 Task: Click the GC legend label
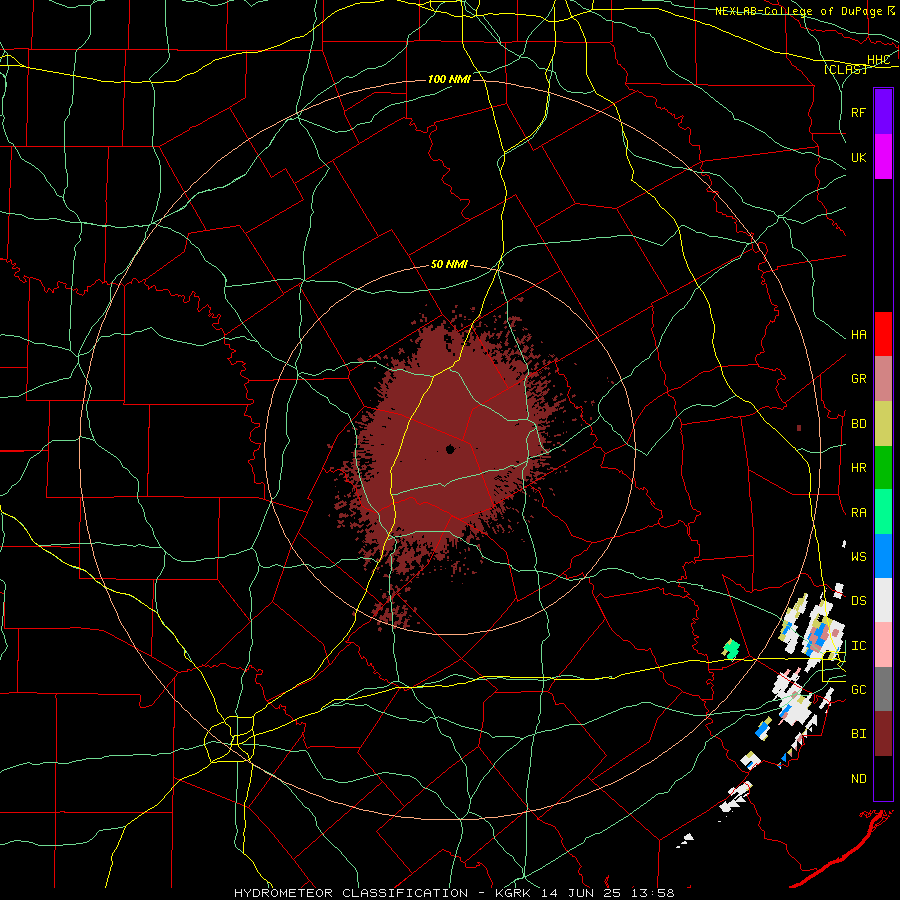coord(858,690)
